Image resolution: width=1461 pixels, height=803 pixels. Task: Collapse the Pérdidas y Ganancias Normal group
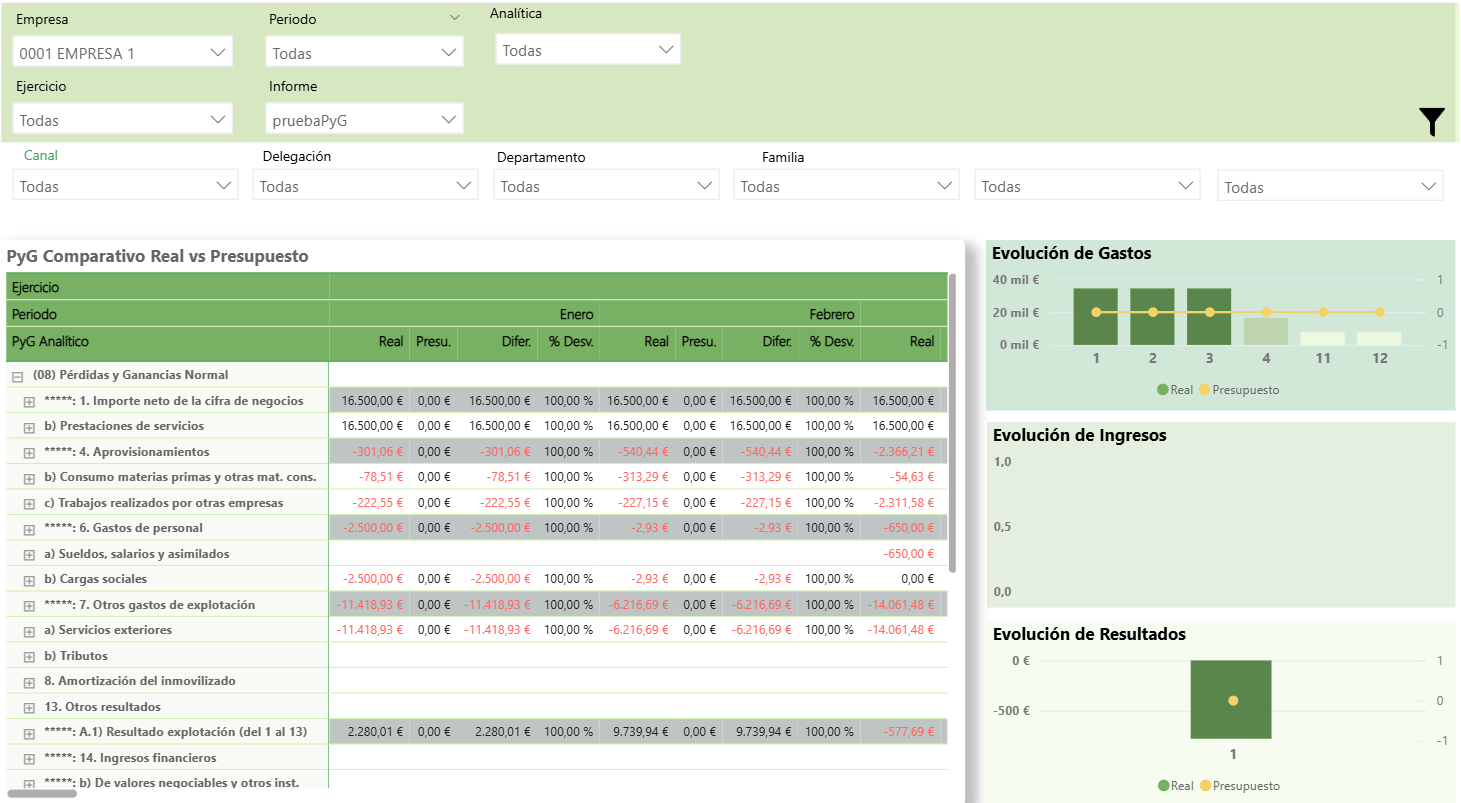(17, 376)
